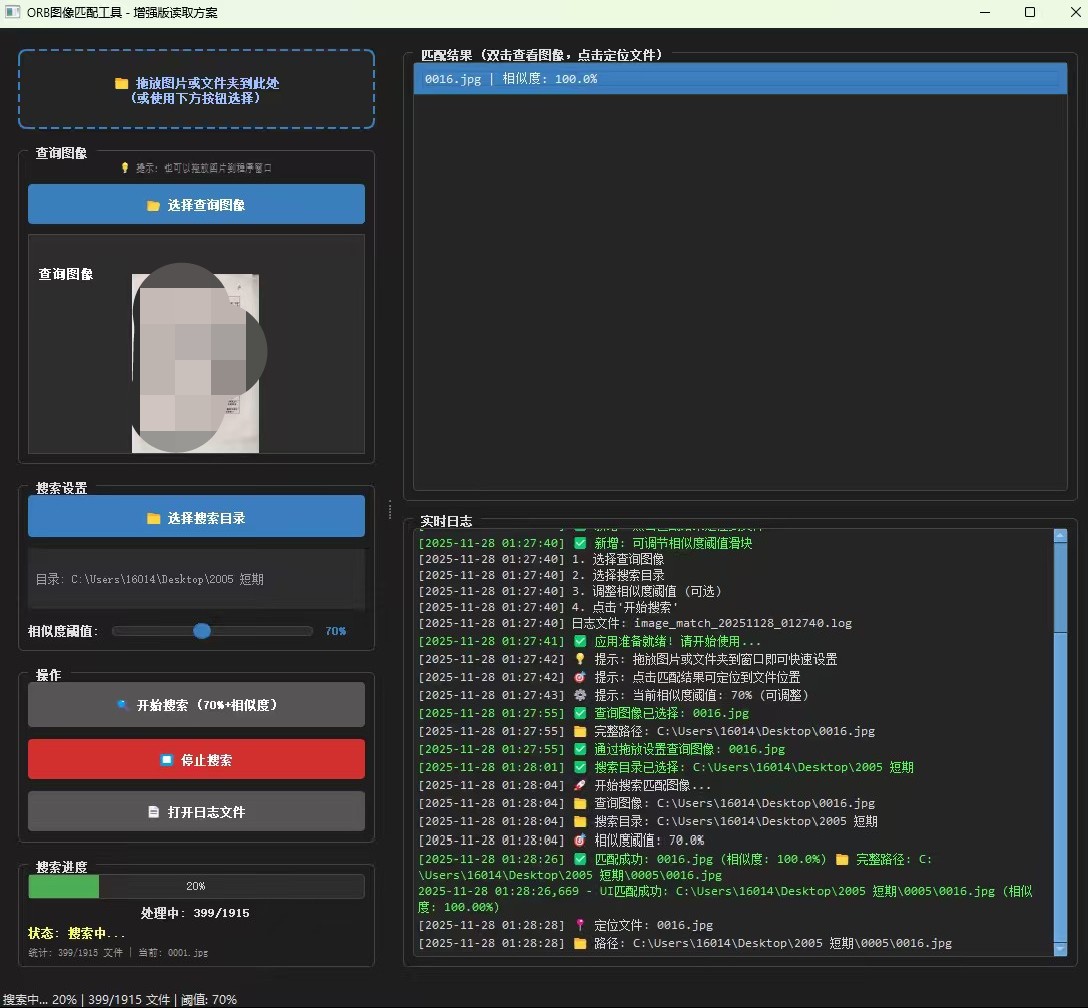Select the 0016.jpg match result row
1088x1008 pixels.
740,79
